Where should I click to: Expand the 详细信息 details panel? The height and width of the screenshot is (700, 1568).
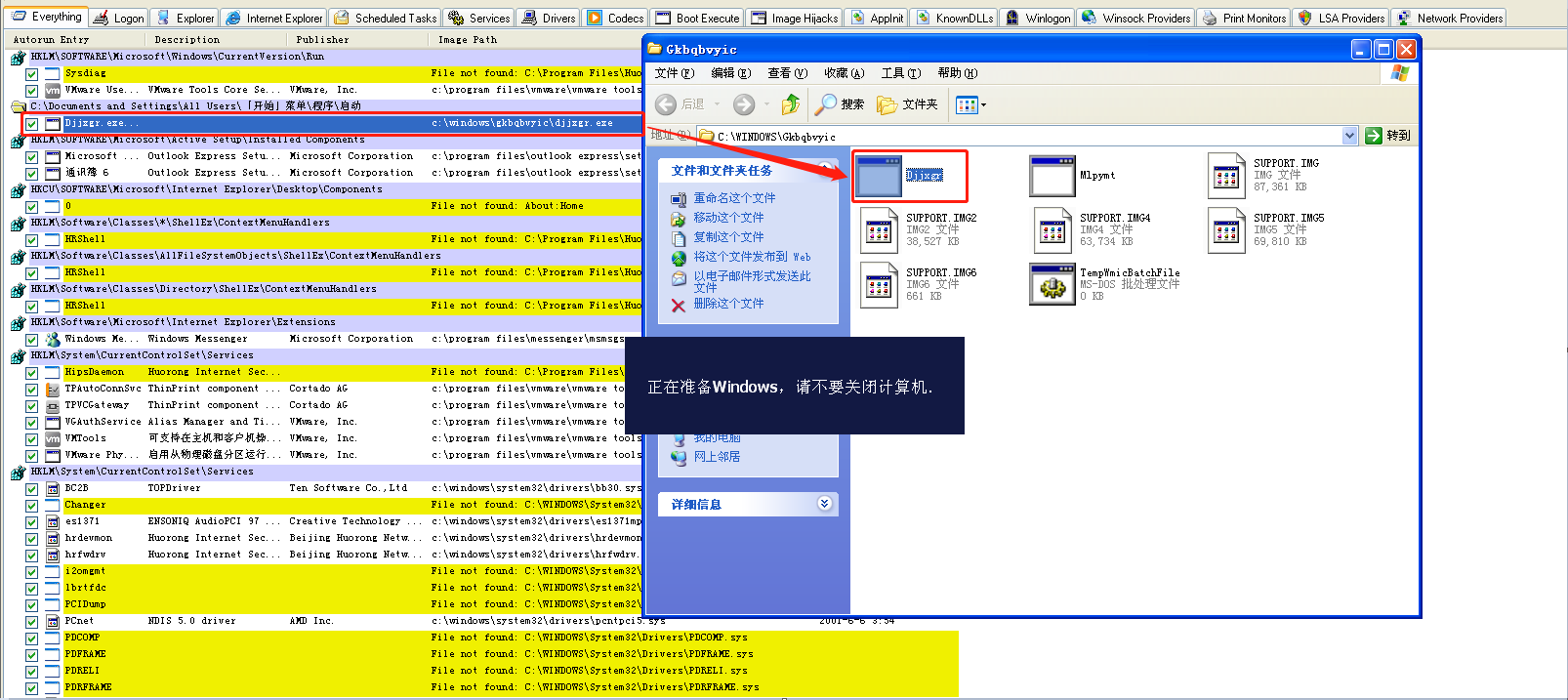click(x=824, y=504)
